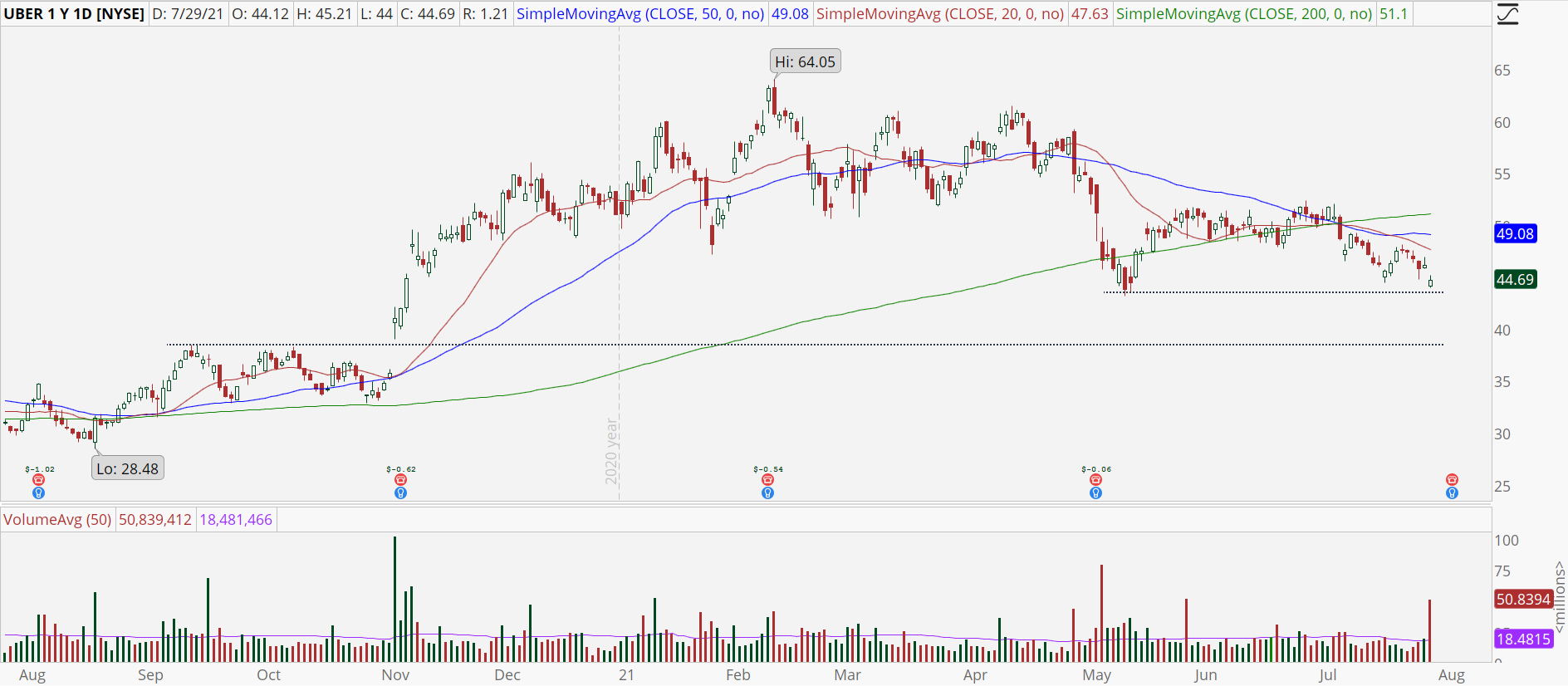Click SimpleMovingAvg (CLOSE, 50, 0, no) study label
This screenshot has width=1568, height=686.
pos(640,14)
